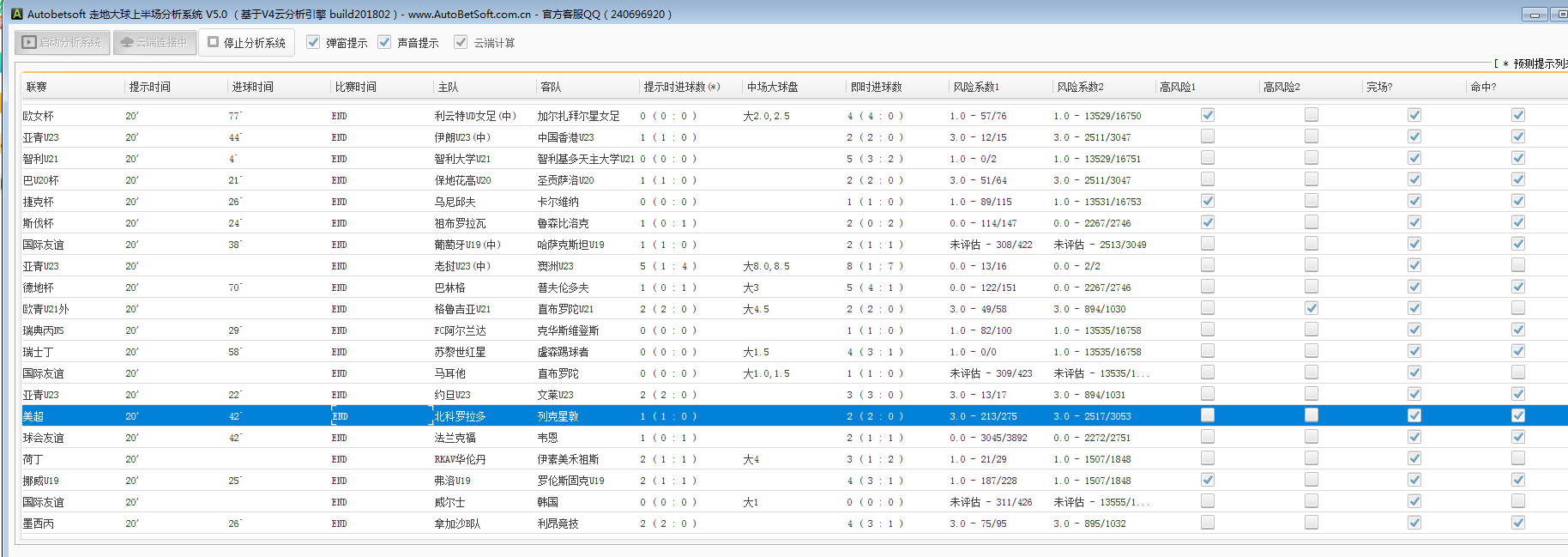Image resolution: width=1568 pixels, height=557 pixels.
Task: Click the stop square icon beside 停止分析系统
Action: click(214, 42)
